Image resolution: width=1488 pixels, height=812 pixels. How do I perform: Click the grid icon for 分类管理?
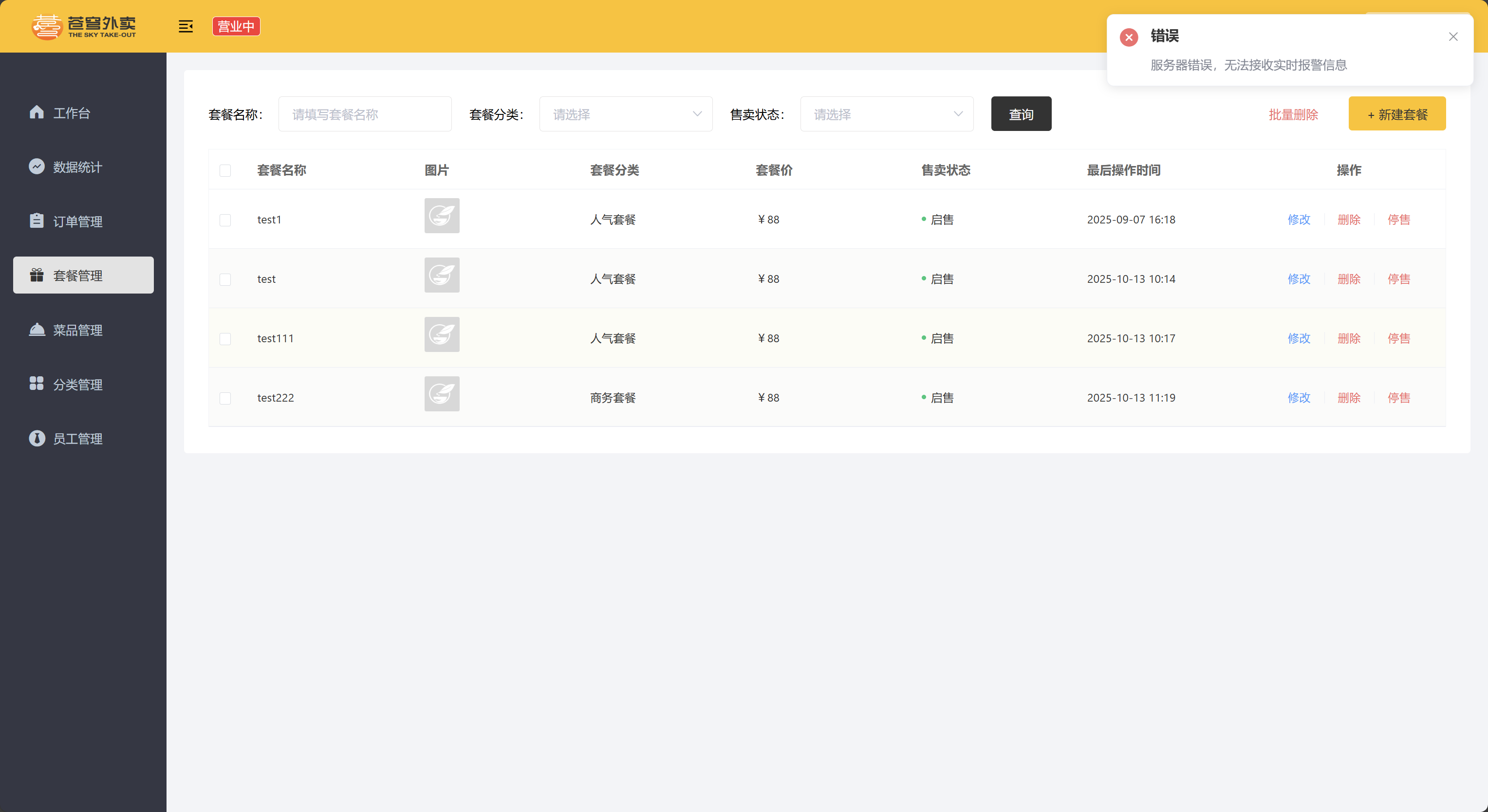37,384
